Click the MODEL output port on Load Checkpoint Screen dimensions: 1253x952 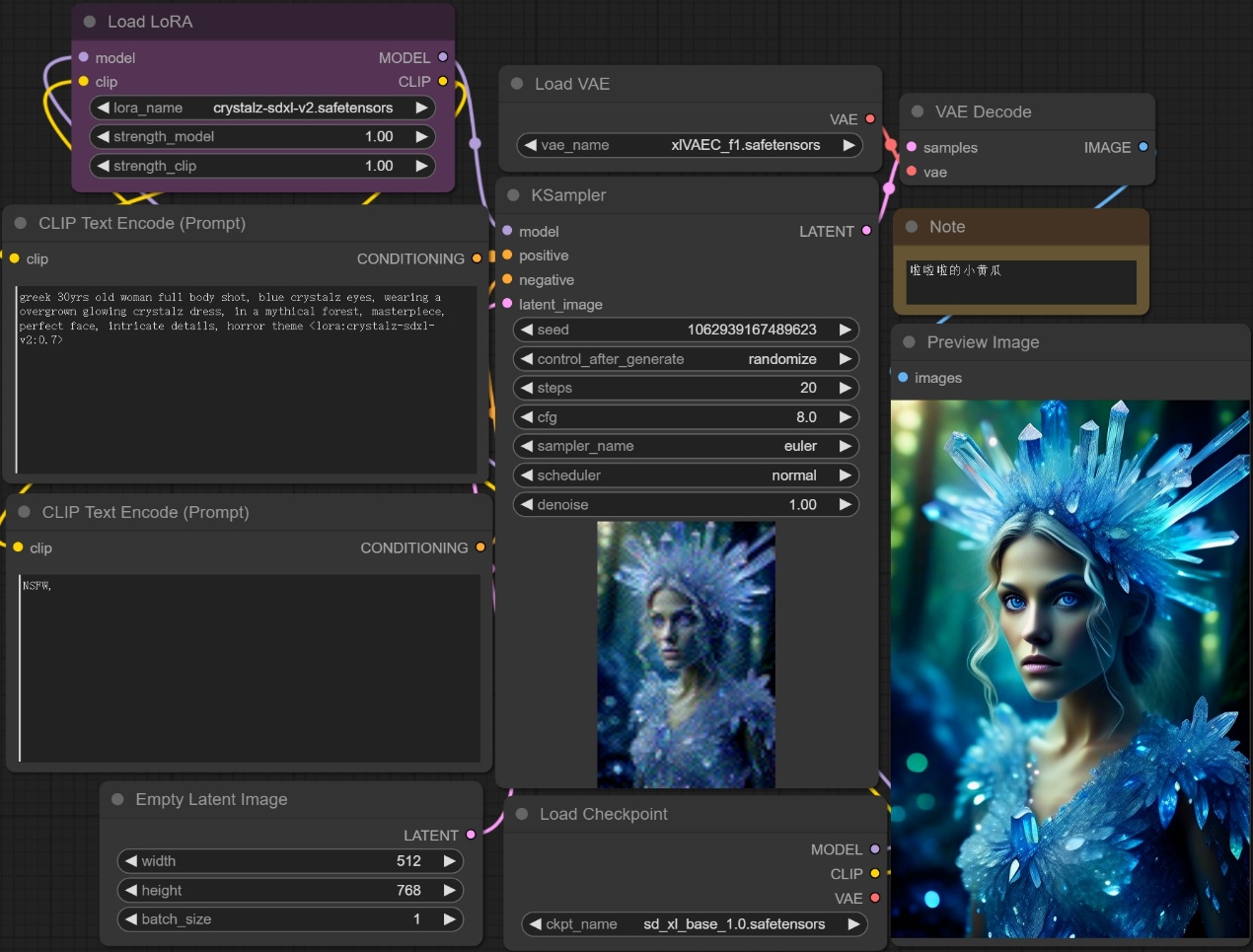point(875,849)
